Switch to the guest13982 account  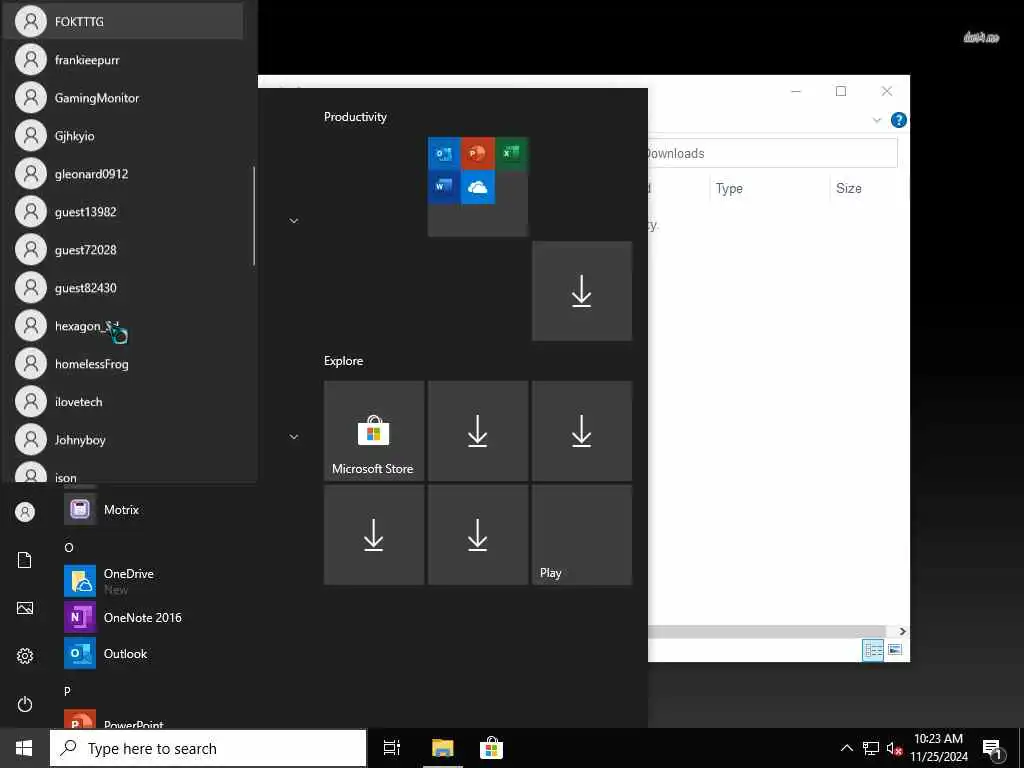pos(123,212)
